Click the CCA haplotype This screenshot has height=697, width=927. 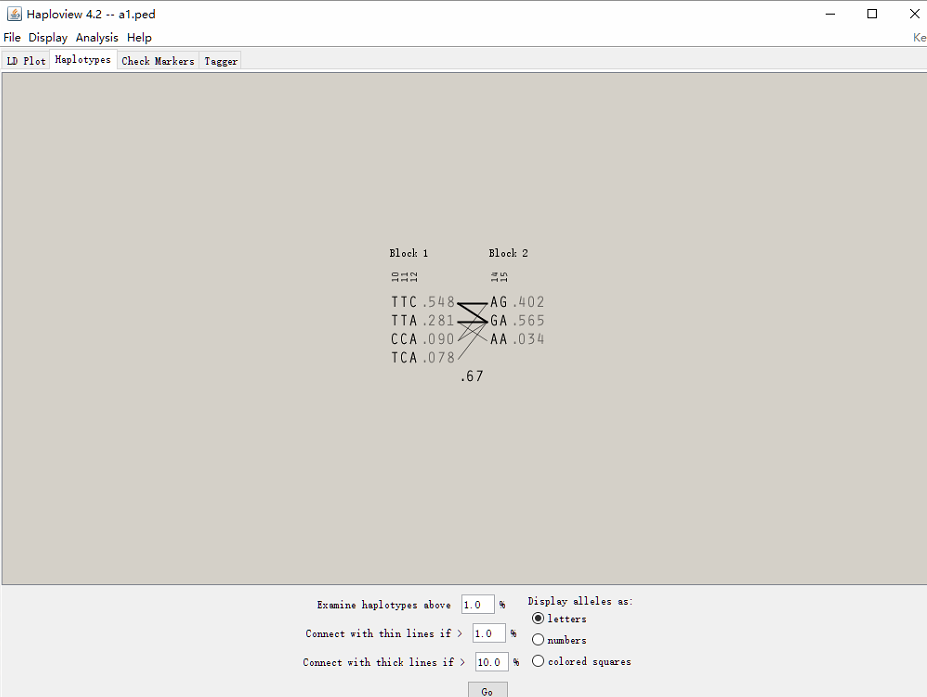point(404,339)
